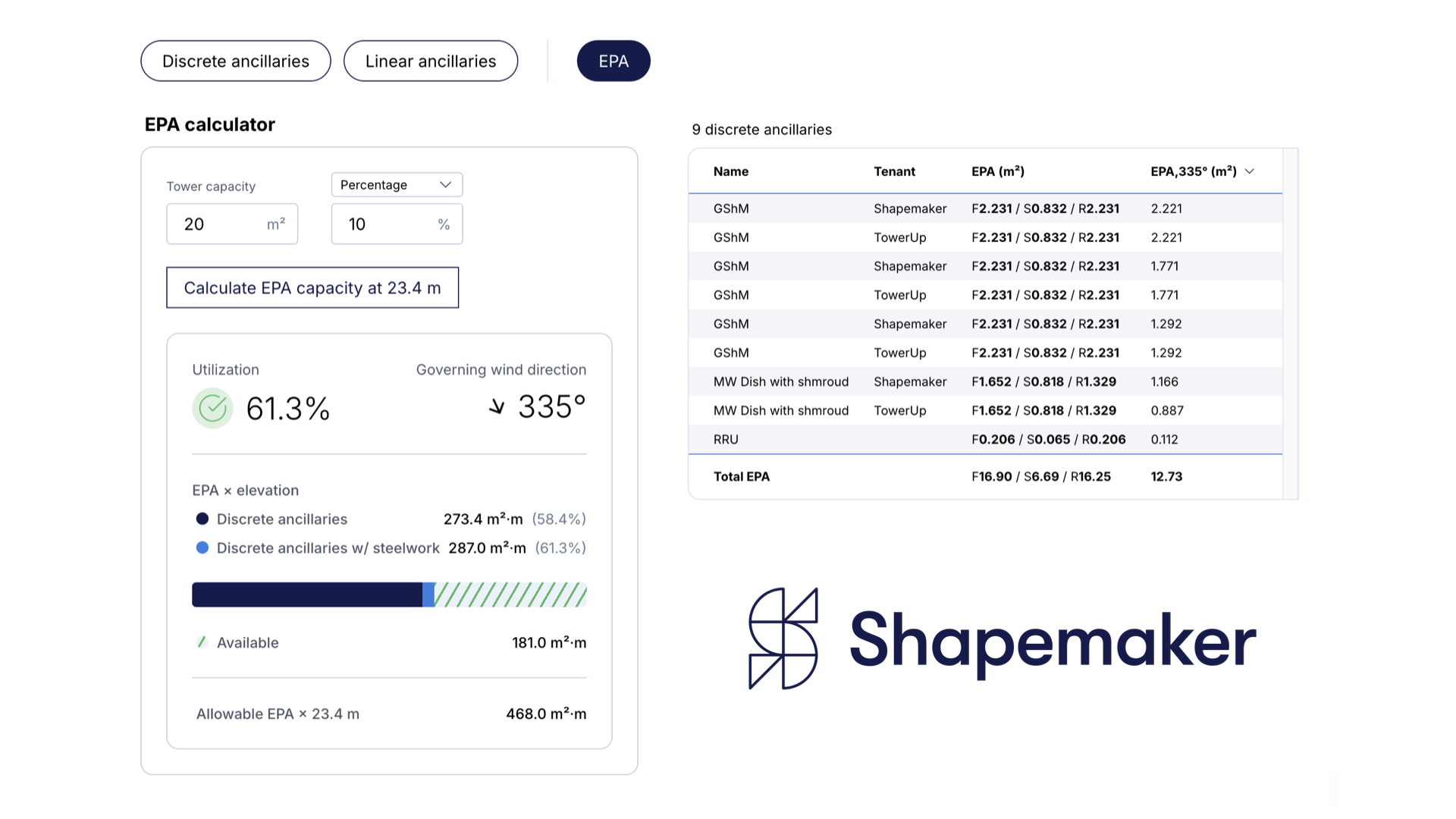
Task: Click the Tower capacity input field
Action: pyautogui.click(x=232, y=224)
